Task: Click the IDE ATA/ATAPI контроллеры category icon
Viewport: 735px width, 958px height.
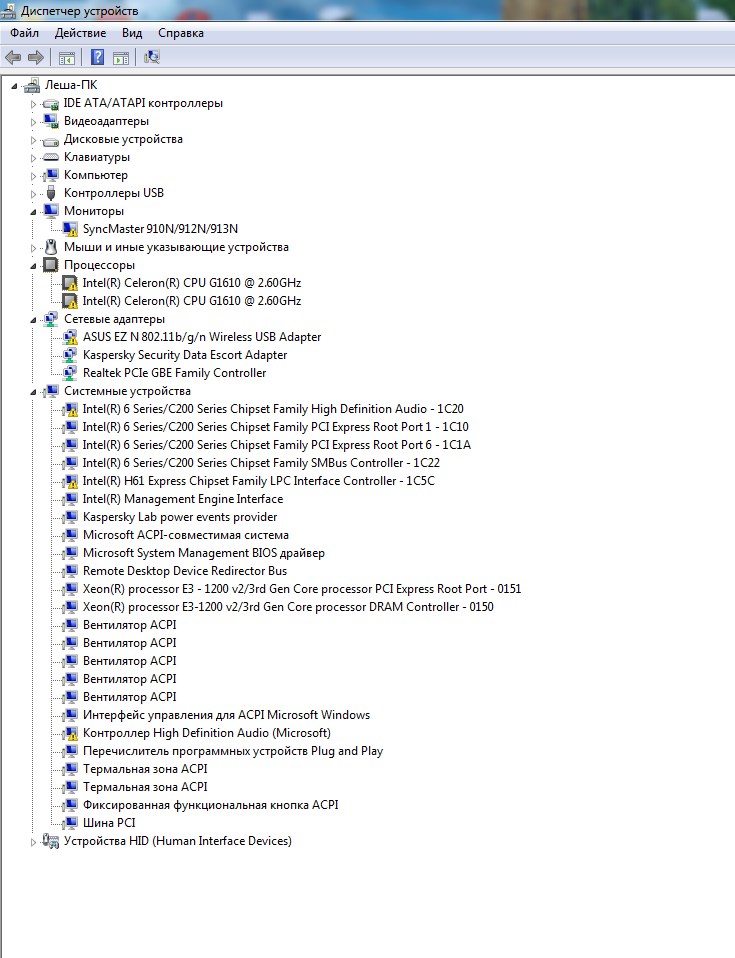Action: pos(51,104)
